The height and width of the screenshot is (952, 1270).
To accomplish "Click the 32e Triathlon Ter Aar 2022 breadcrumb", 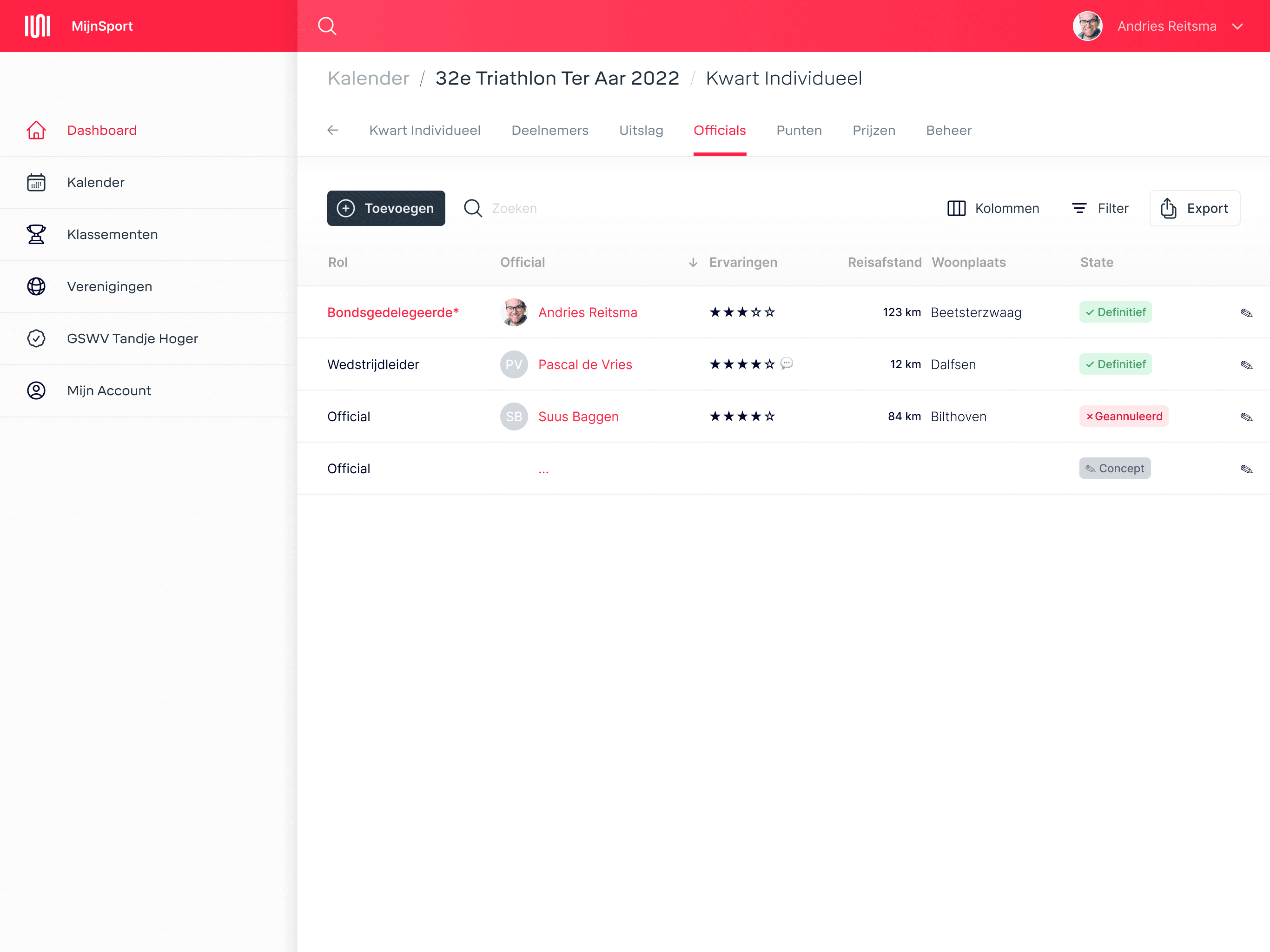I will (x=557, y=78).
